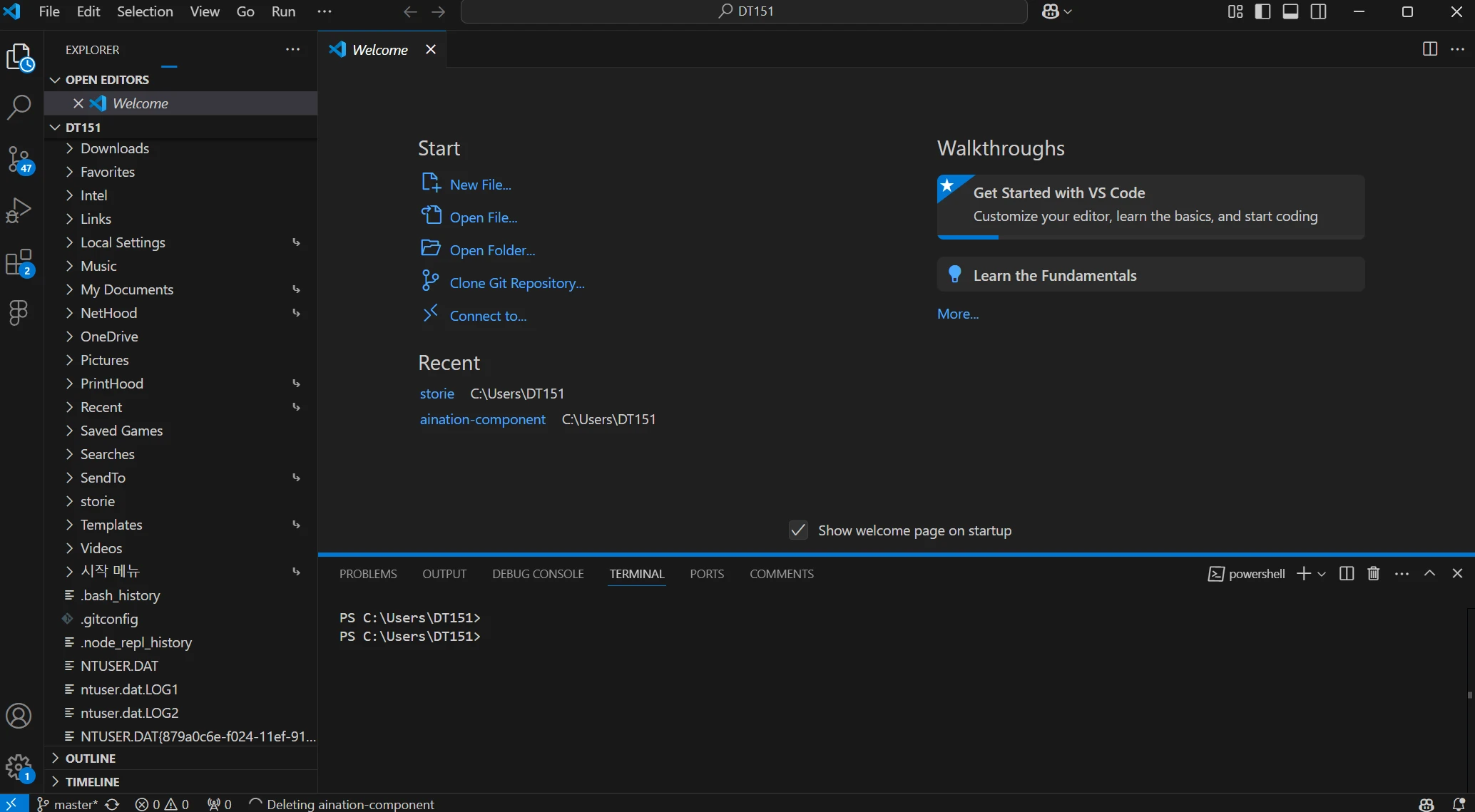Screen dimensions: 1475x812
Task: Switch to the DEBUG CONSOLE tab
Action: [x=538, y=574]
